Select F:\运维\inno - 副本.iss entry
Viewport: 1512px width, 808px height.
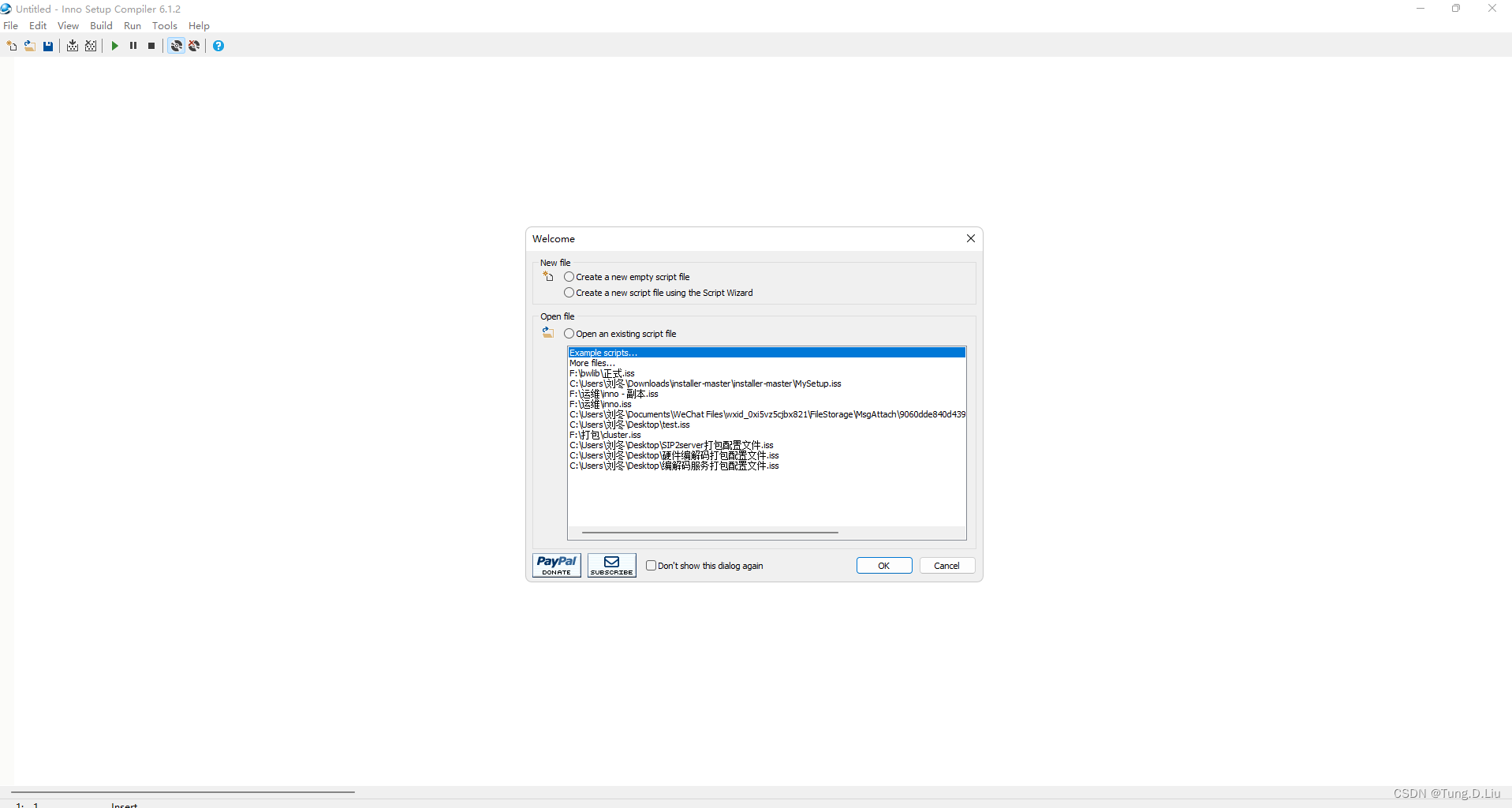coord(767,394)
